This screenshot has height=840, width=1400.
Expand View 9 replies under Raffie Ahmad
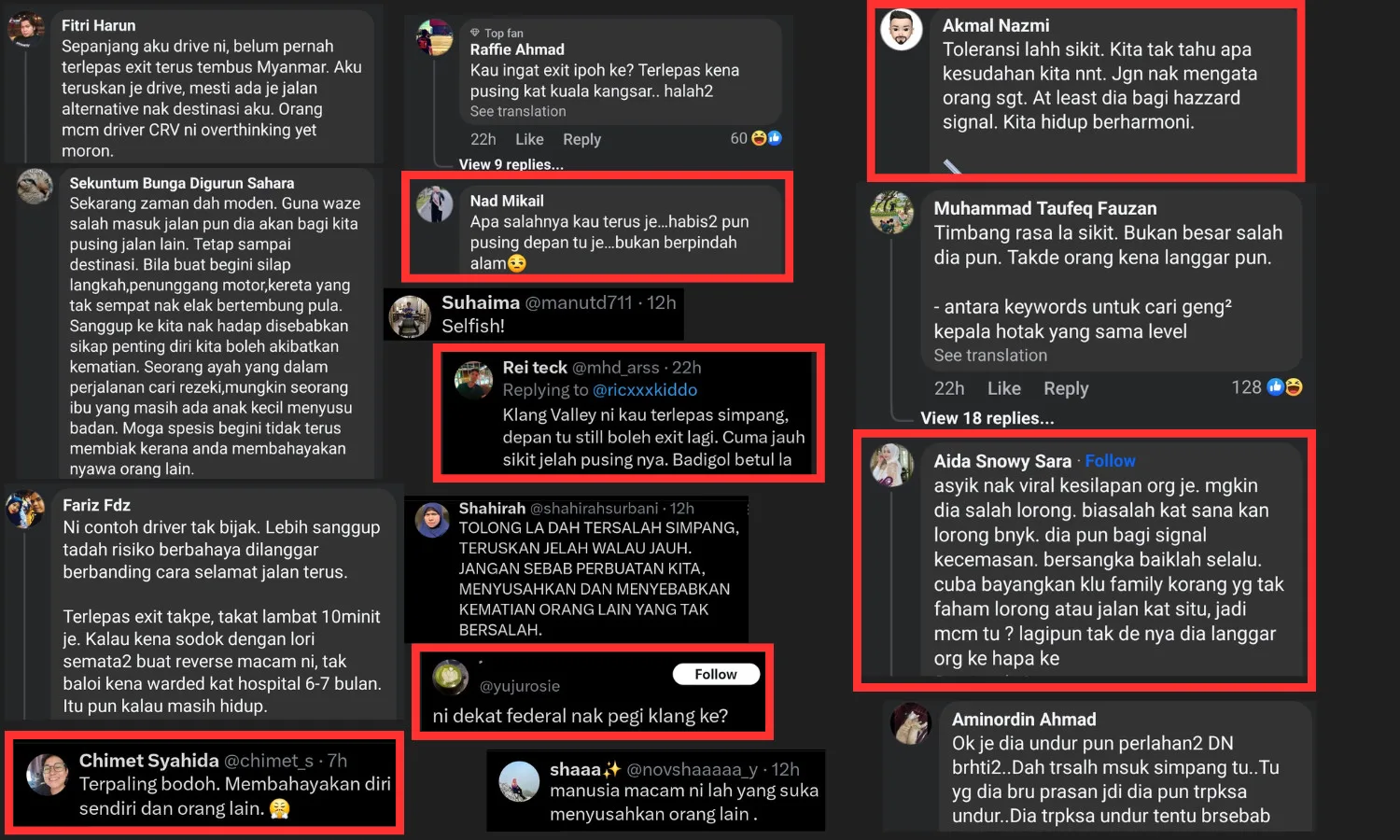pyautogui.click(x=511, y=164)
